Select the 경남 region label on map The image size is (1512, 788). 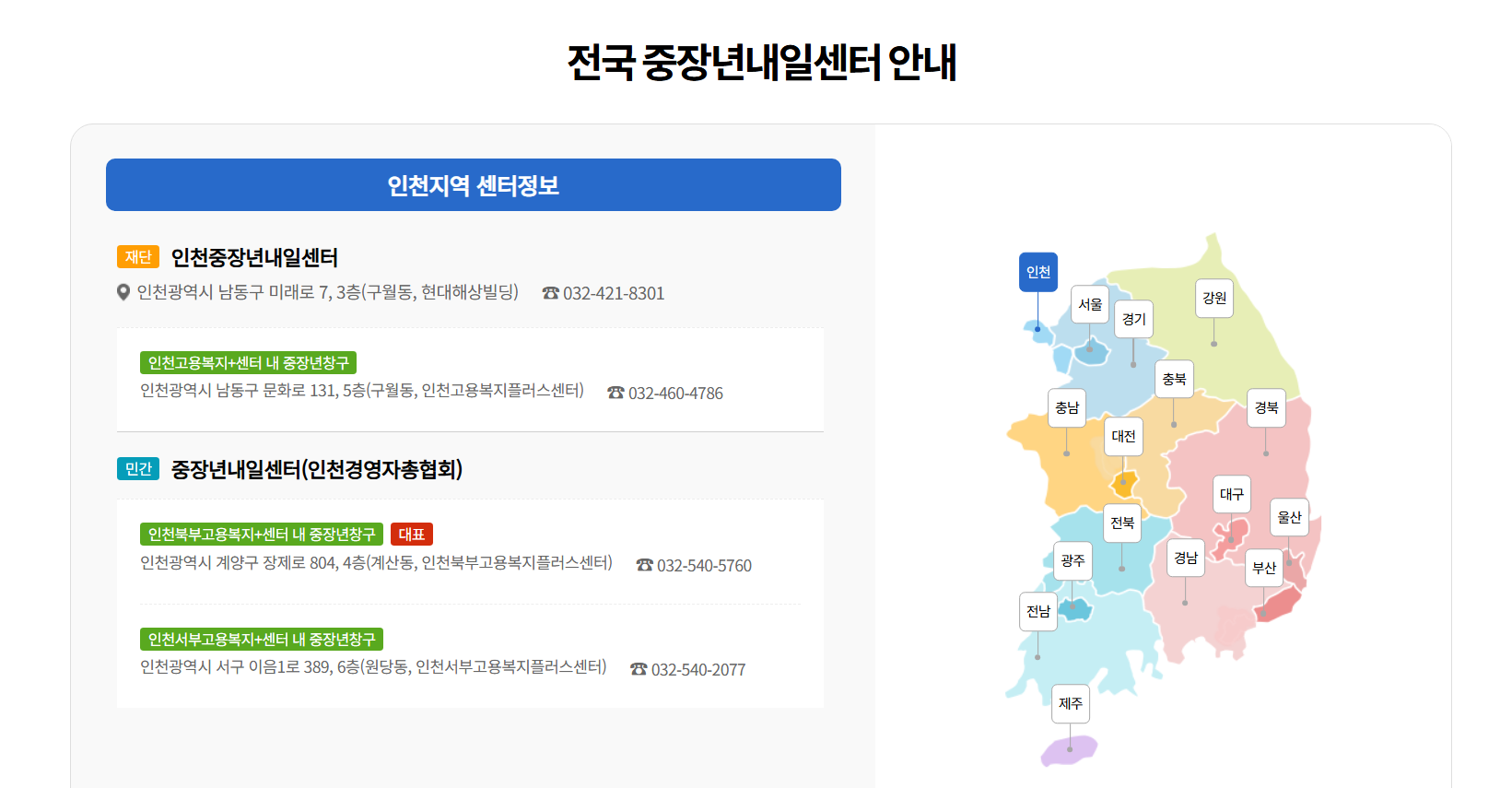tap(1185, 558)
